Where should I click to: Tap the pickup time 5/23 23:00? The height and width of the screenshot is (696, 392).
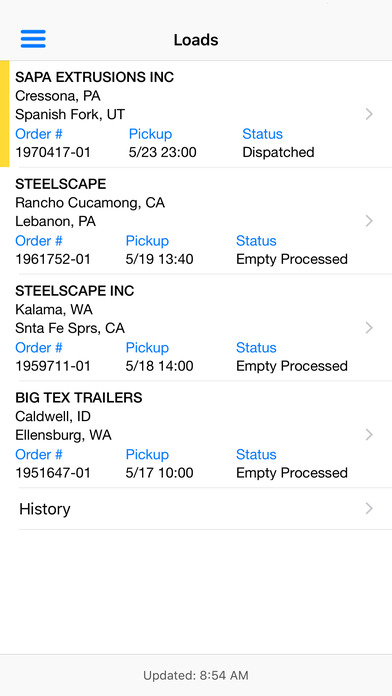pyautogui.click(x=162, y=152)
